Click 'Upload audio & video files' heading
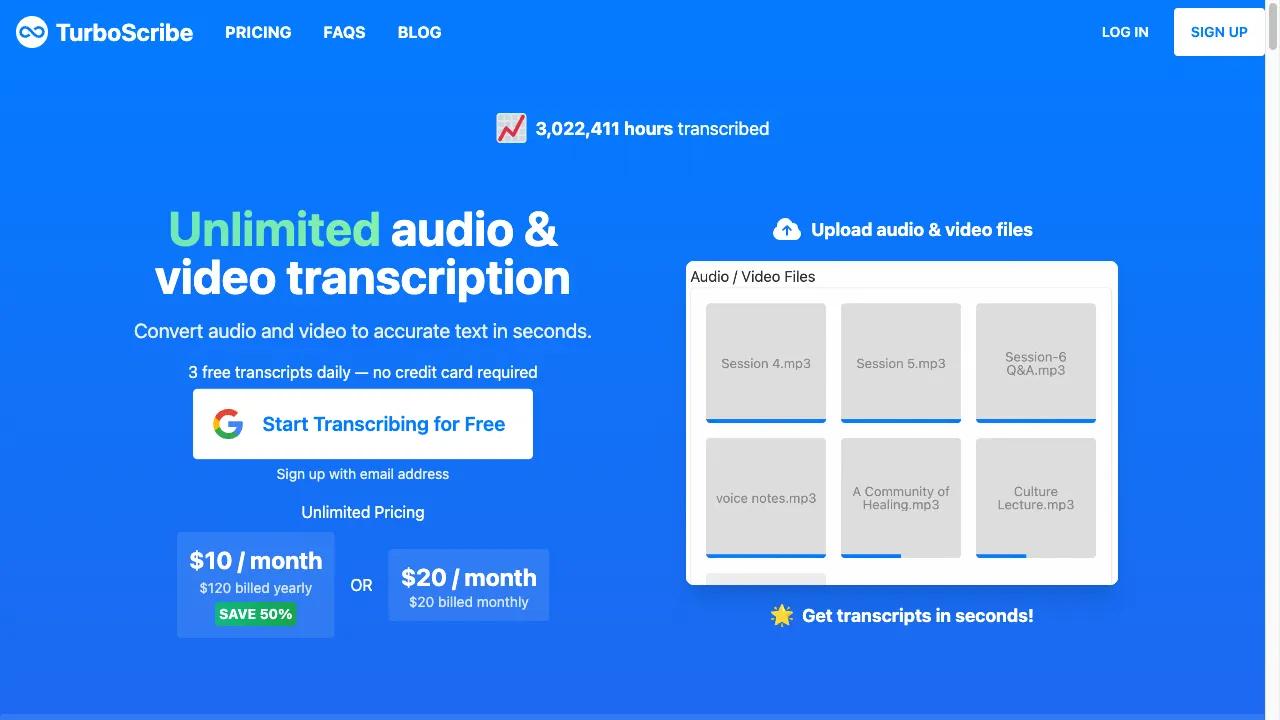 pos(921,229)
